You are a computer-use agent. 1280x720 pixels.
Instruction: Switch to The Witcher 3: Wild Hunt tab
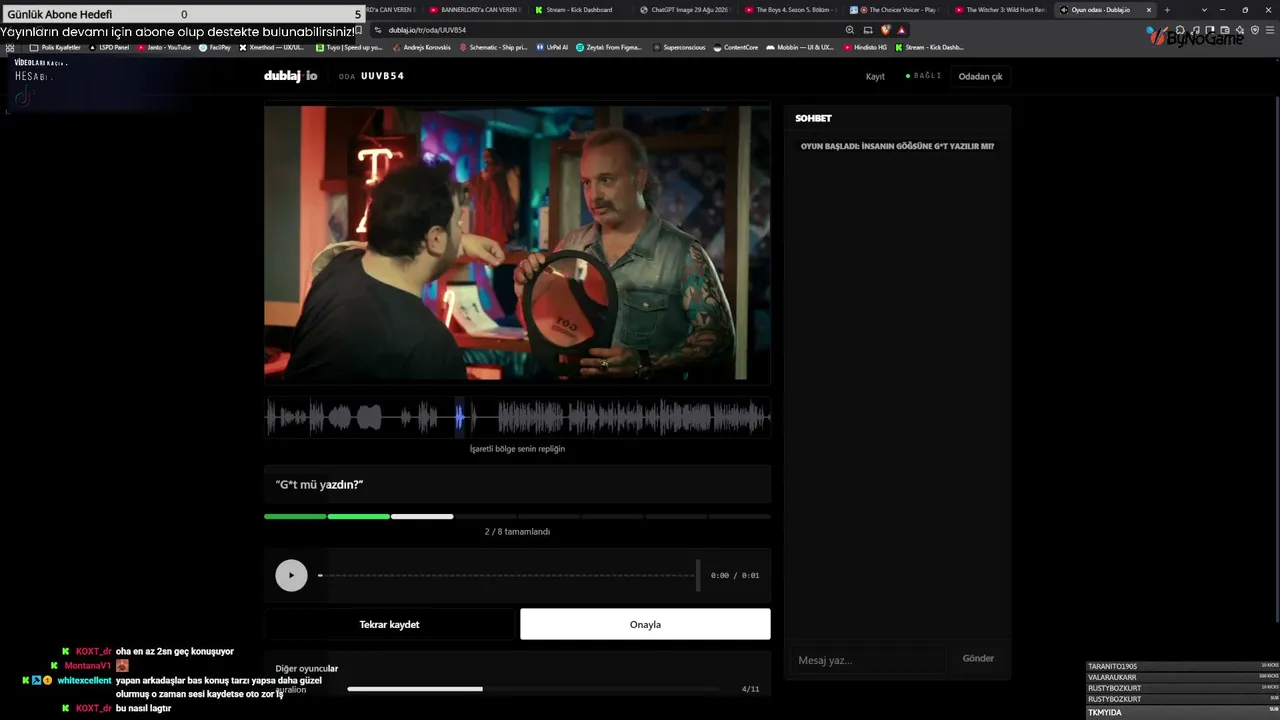coord(999,10)
